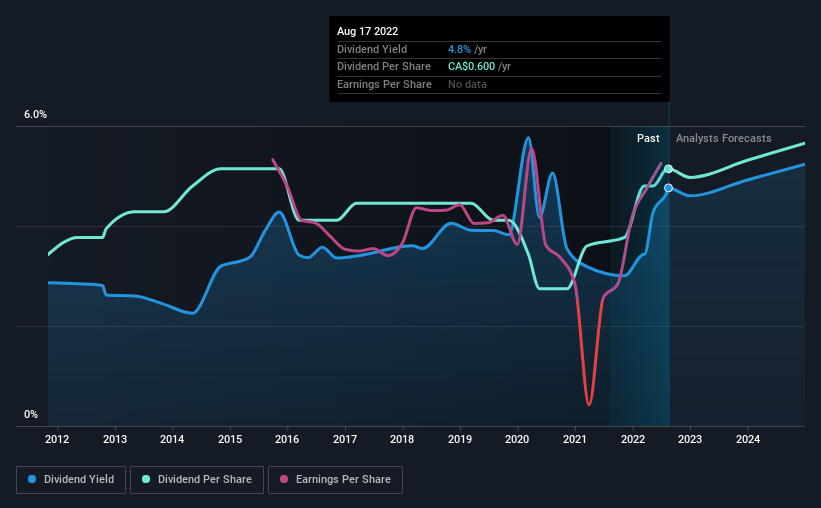Viewport: 821px width, 508px height.
Task: Select the 2020 label on the time axis
Action: click(517, 439)
